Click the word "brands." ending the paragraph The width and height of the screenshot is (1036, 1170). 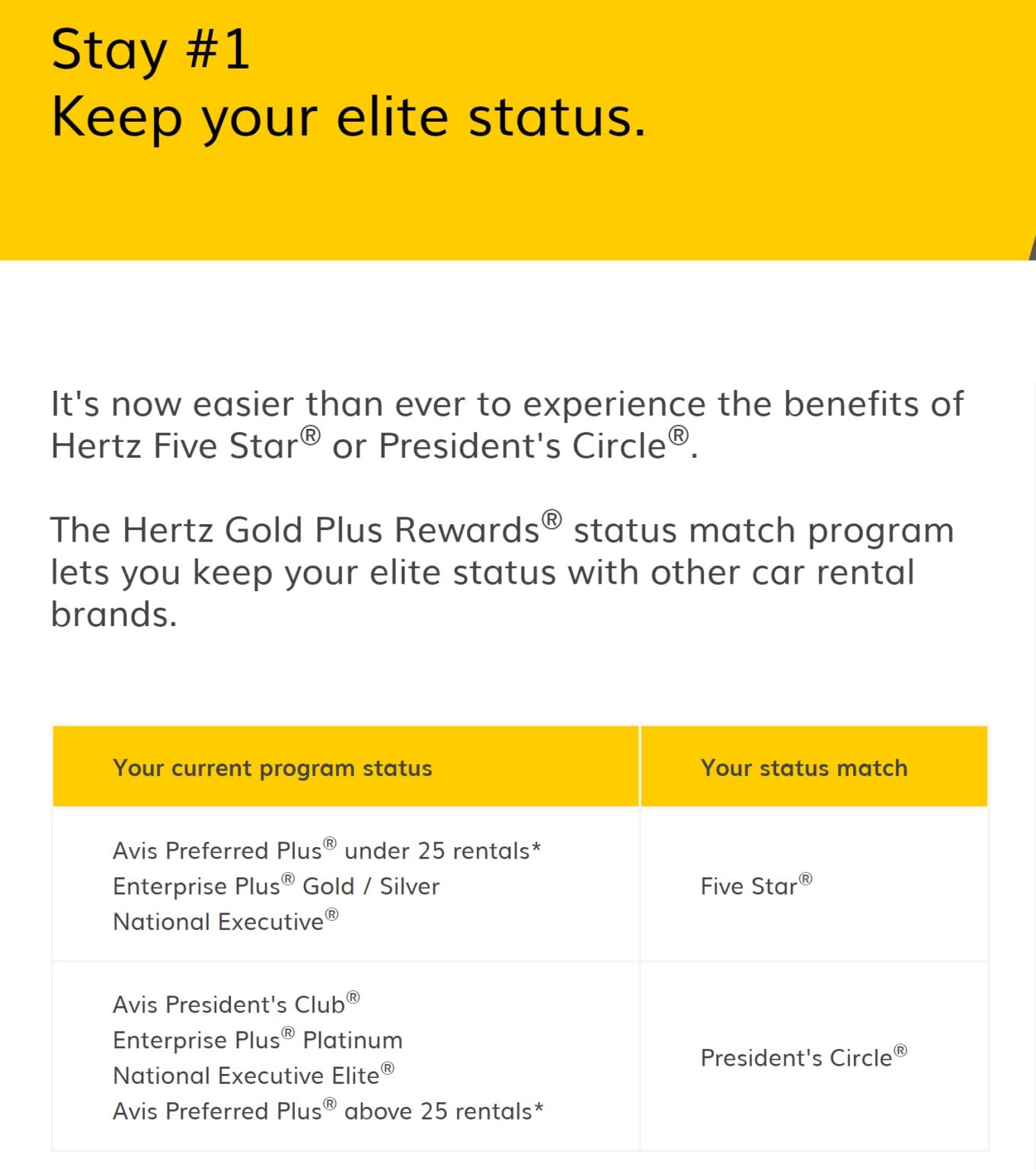click(x=114, y=615)
